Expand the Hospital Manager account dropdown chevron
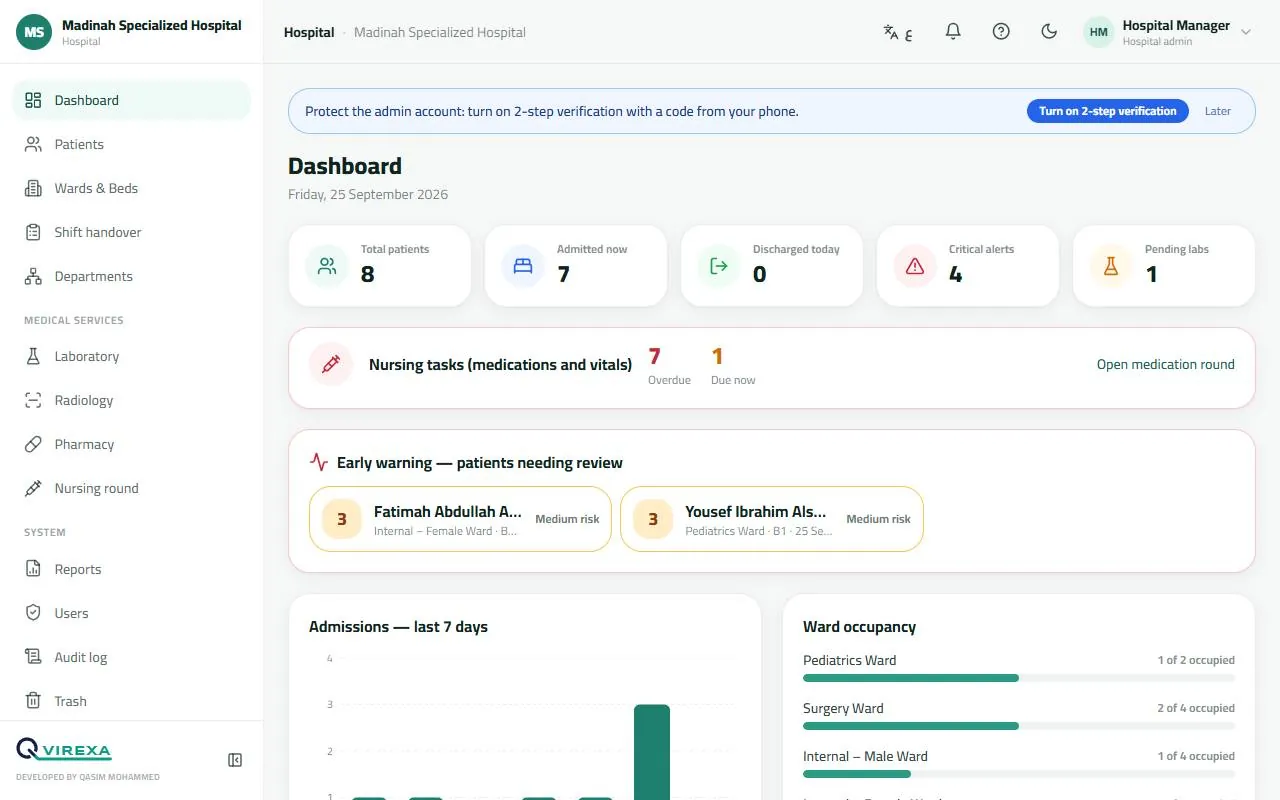 coord(1246,32)
